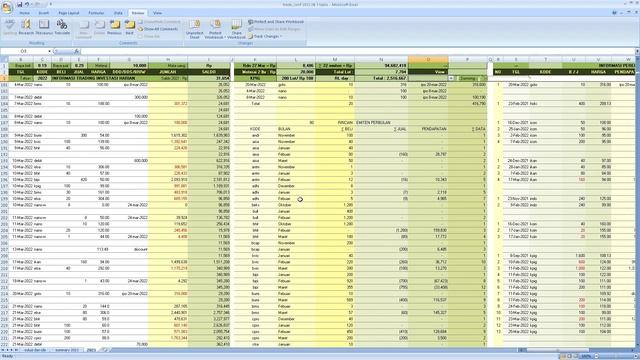Choose Protect and Share Workbook
This screenshot has height=360, width=640.
click(x=276, y=22)
